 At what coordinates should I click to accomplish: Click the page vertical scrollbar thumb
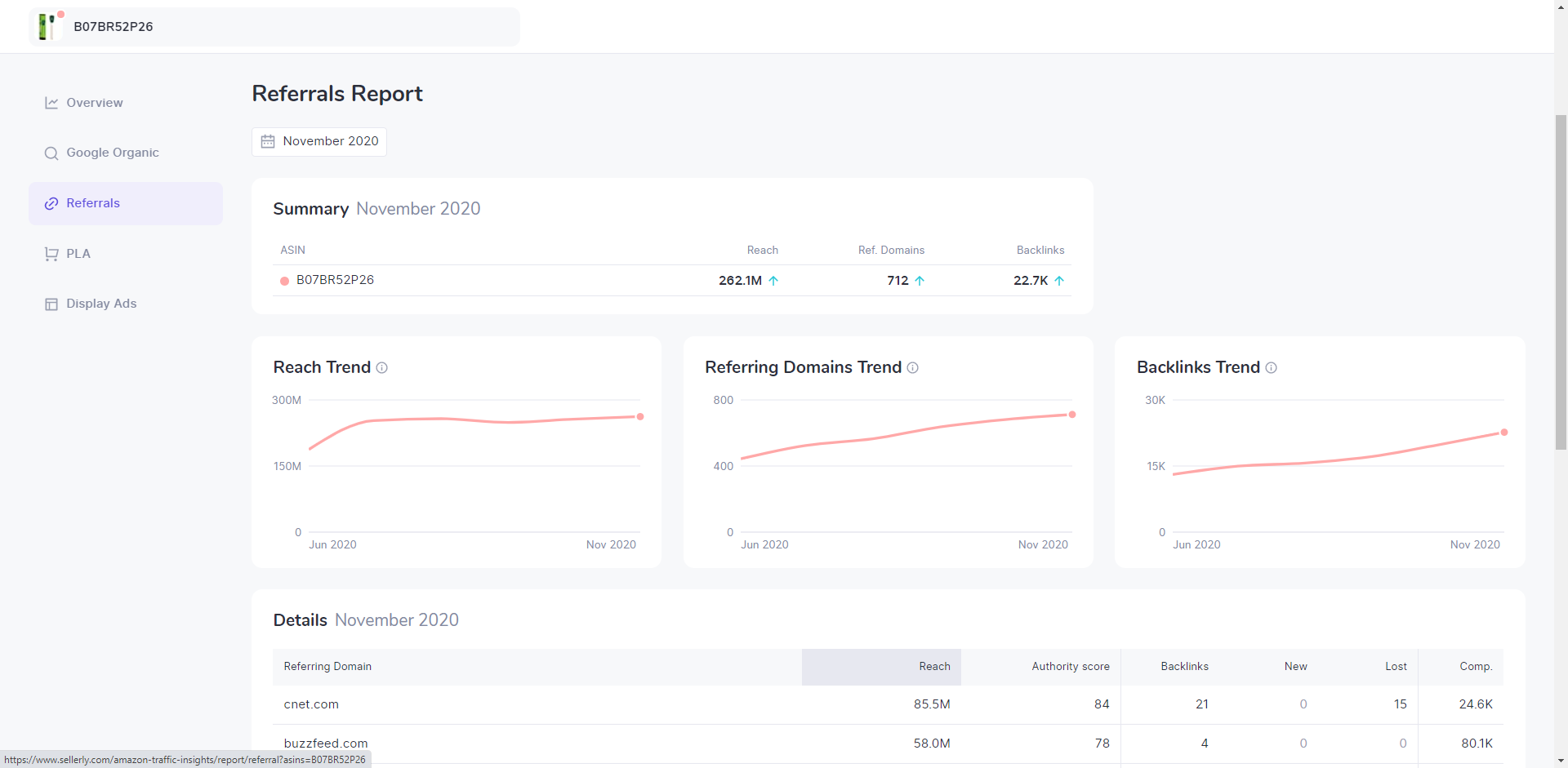(1561, 282)
